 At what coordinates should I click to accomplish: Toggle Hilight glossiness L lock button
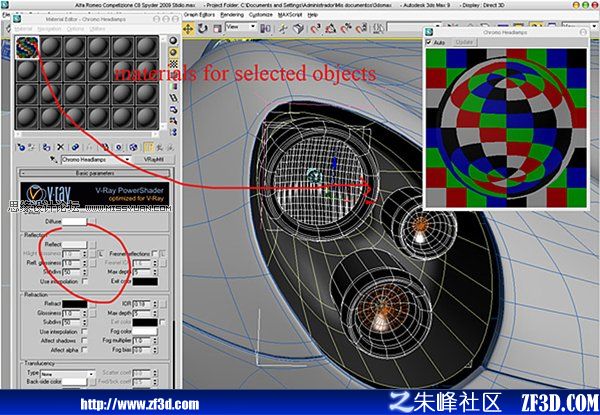pyautogui.click(x=101, y=254)
